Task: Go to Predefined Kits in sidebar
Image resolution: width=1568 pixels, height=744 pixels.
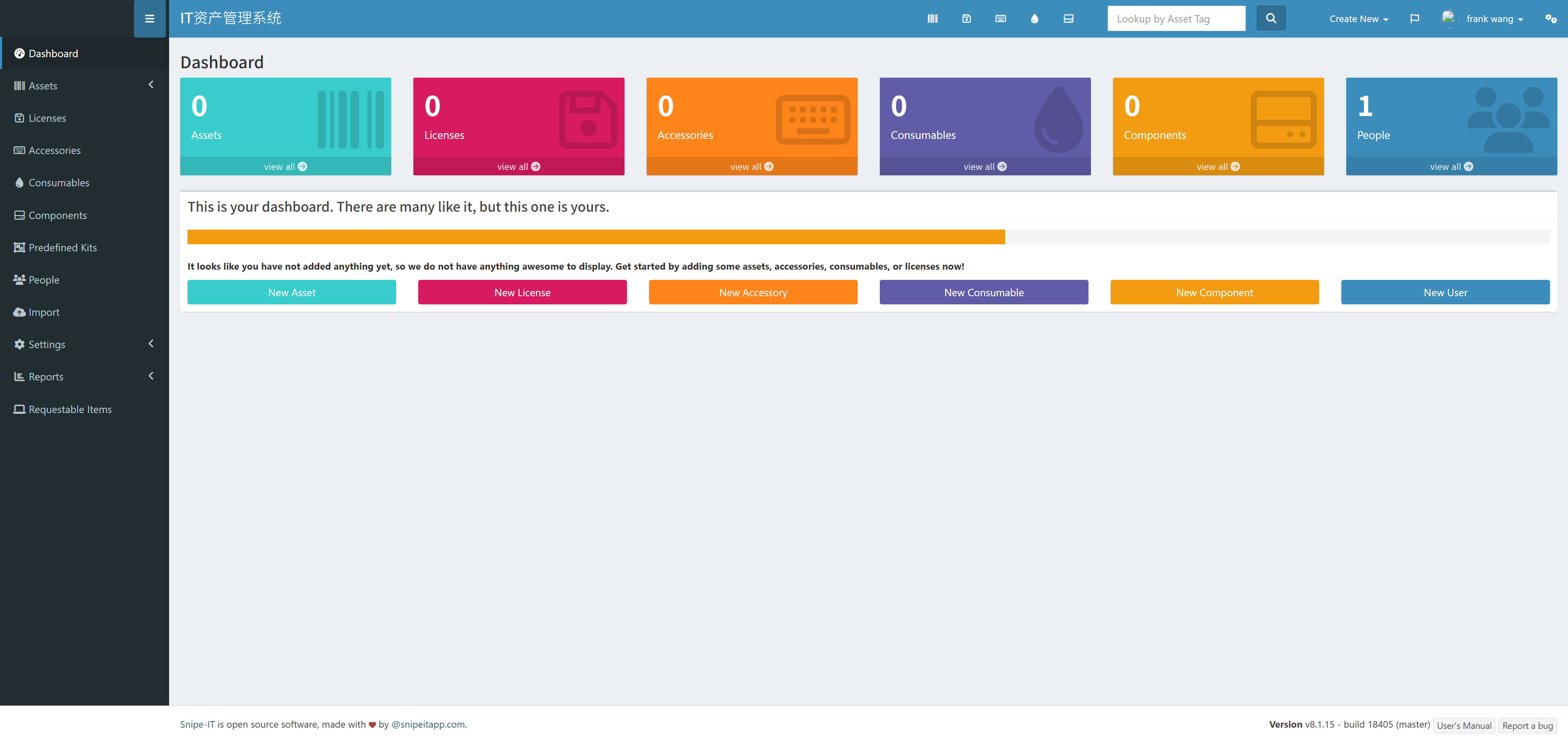Action: 62,248
